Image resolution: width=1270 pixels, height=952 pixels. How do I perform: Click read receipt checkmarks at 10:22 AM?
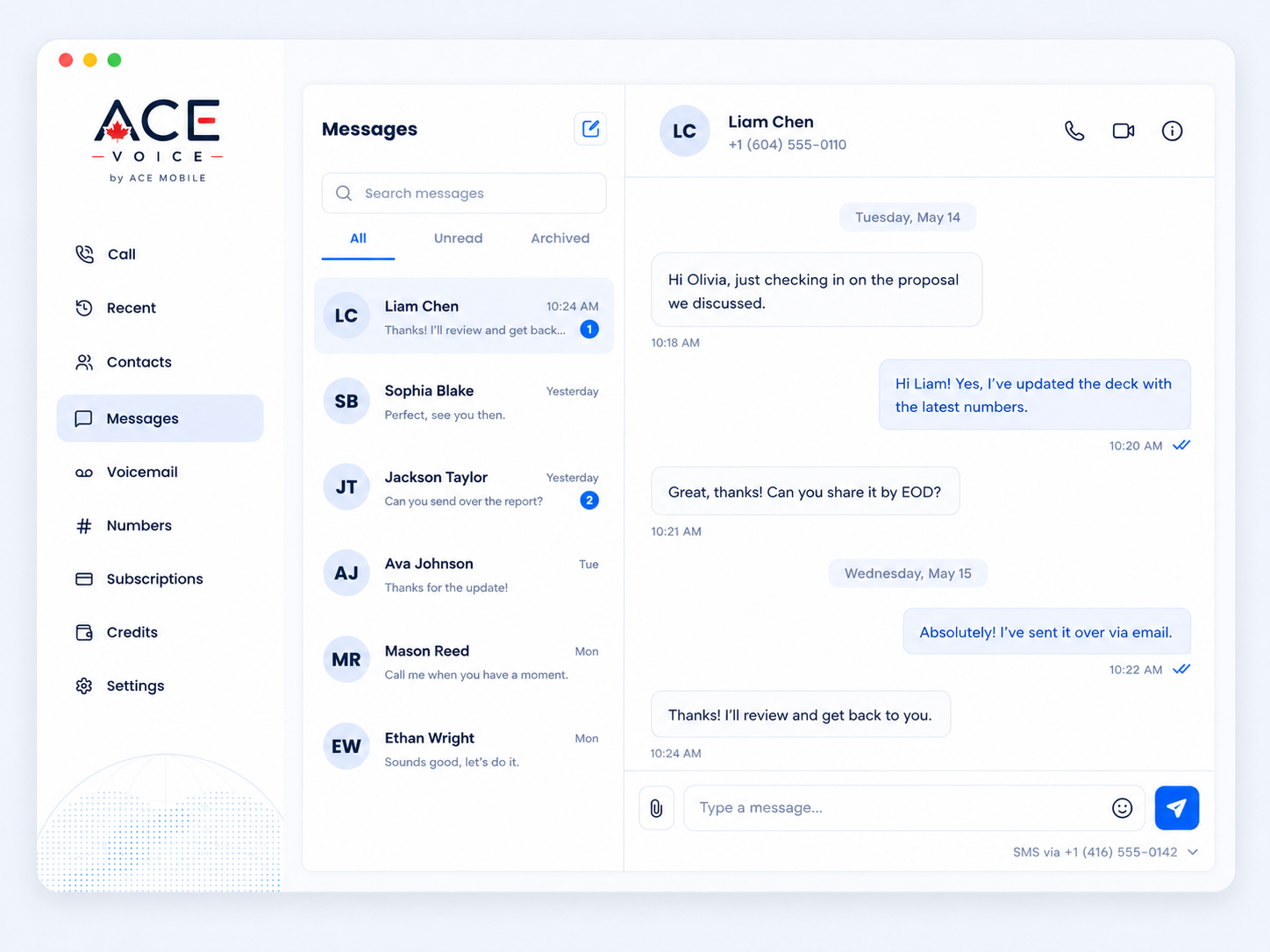click(x=1181, y=669)
